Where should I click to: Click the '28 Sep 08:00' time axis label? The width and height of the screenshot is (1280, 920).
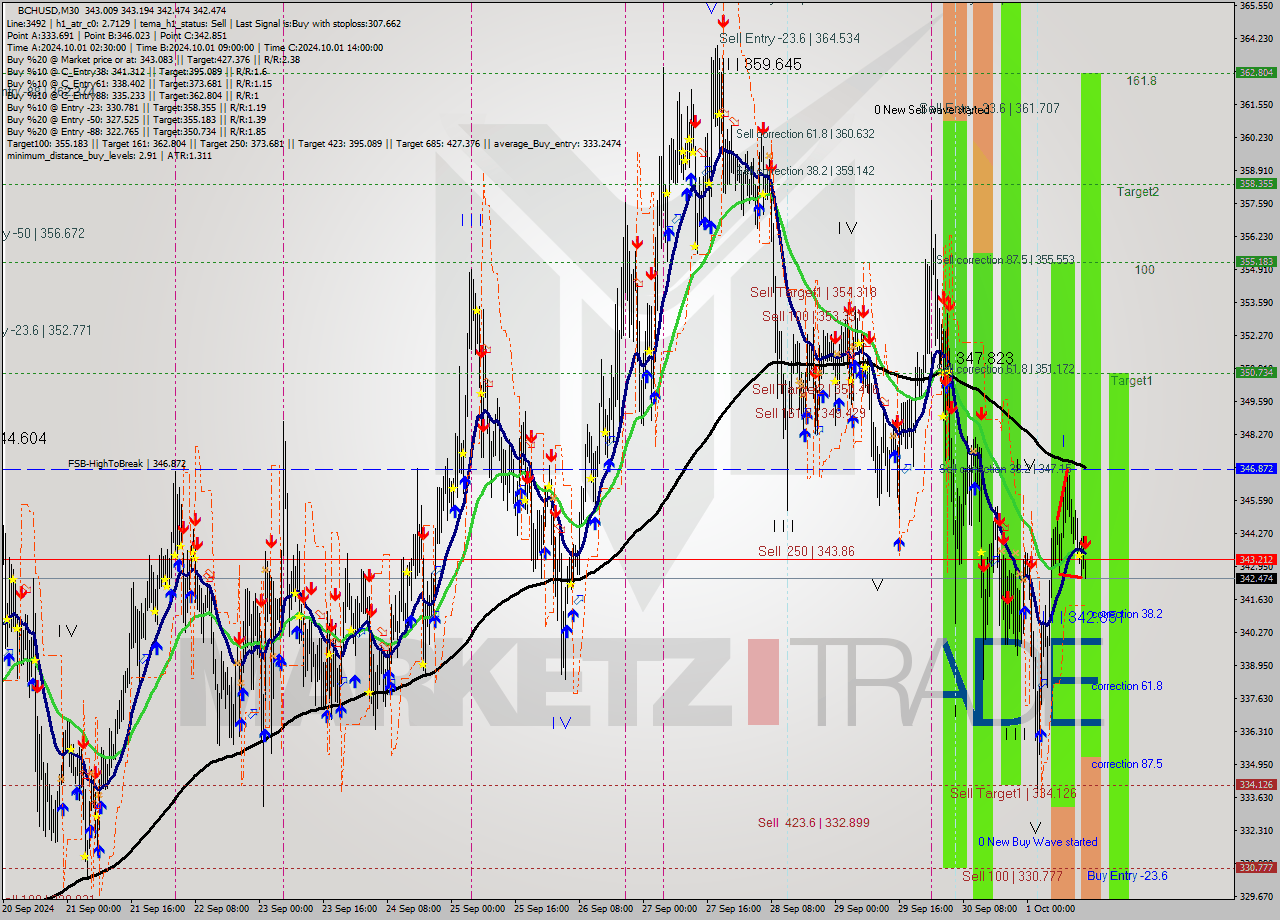pos(797,909)
